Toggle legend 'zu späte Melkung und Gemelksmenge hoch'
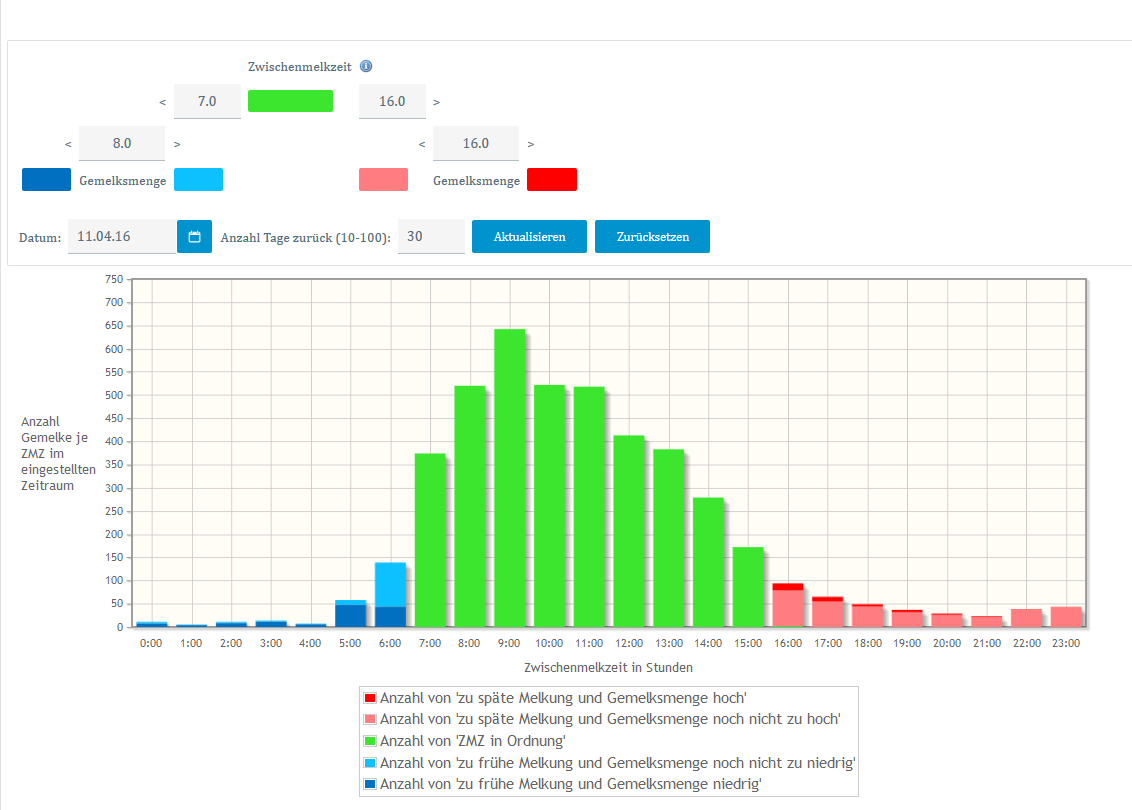Screen dimensions: 1132x810 563,698
